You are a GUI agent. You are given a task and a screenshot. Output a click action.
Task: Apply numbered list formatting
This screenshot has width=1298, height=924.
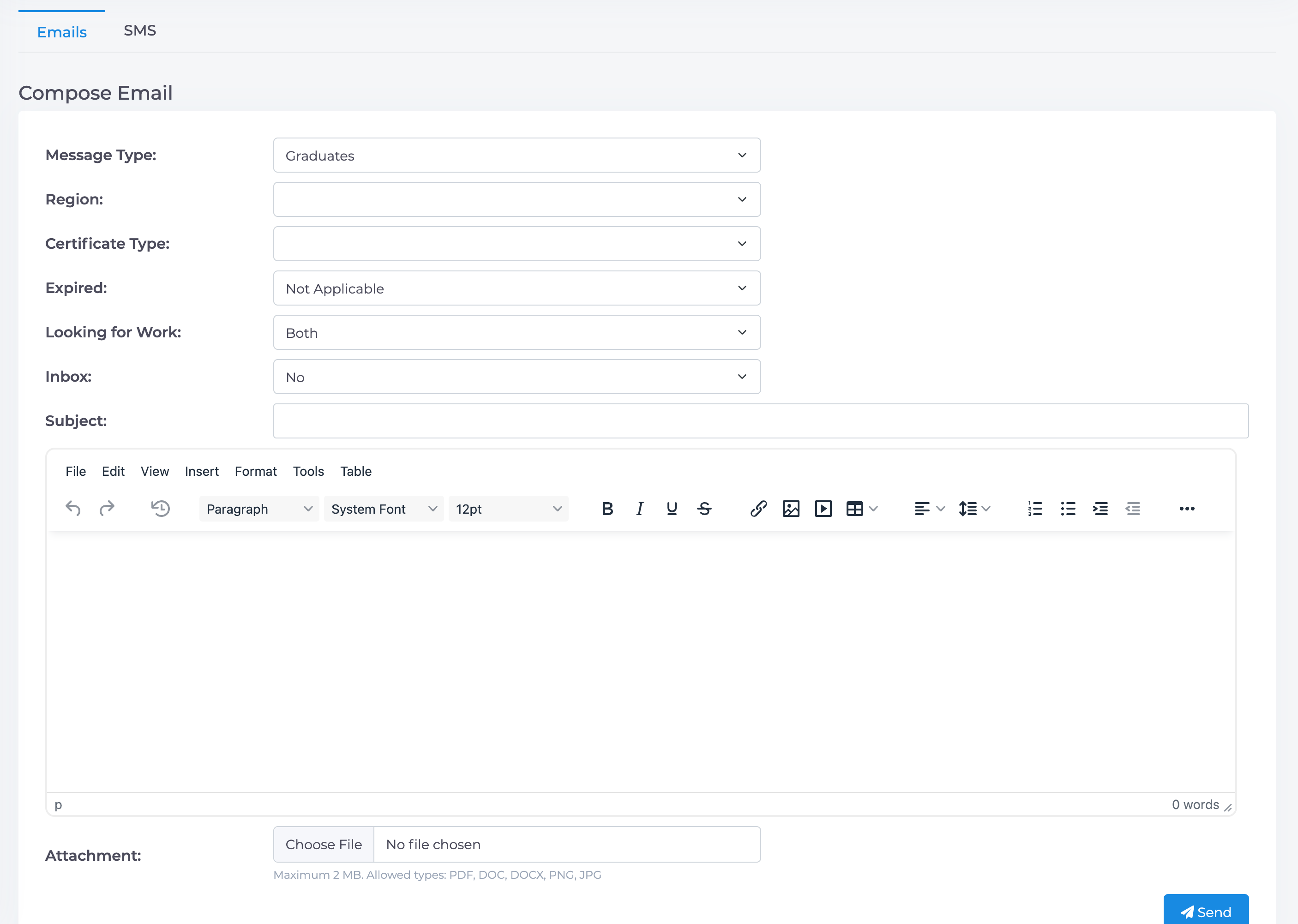[x=1035, y=508]
